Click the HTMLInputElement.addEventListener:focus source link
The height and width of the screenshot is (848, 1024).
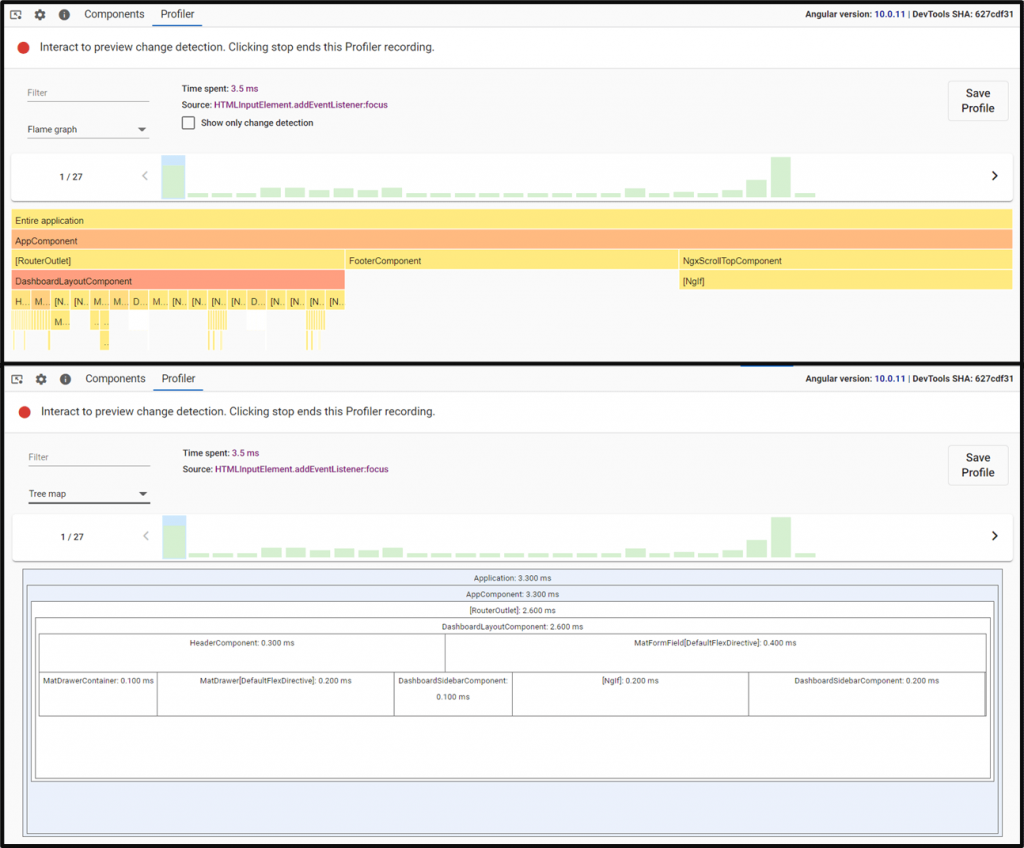(301, 105)
